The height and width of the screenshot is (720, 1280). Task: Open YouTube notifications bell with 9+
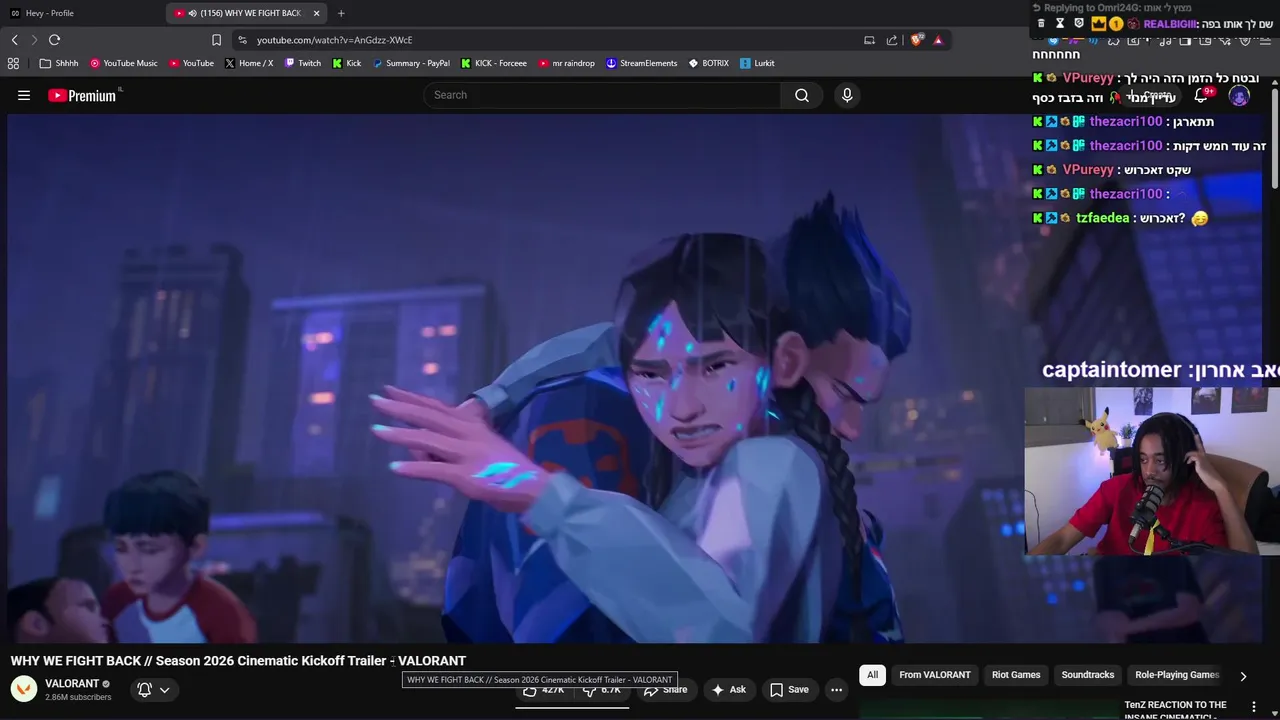(x=1203, y=96)
